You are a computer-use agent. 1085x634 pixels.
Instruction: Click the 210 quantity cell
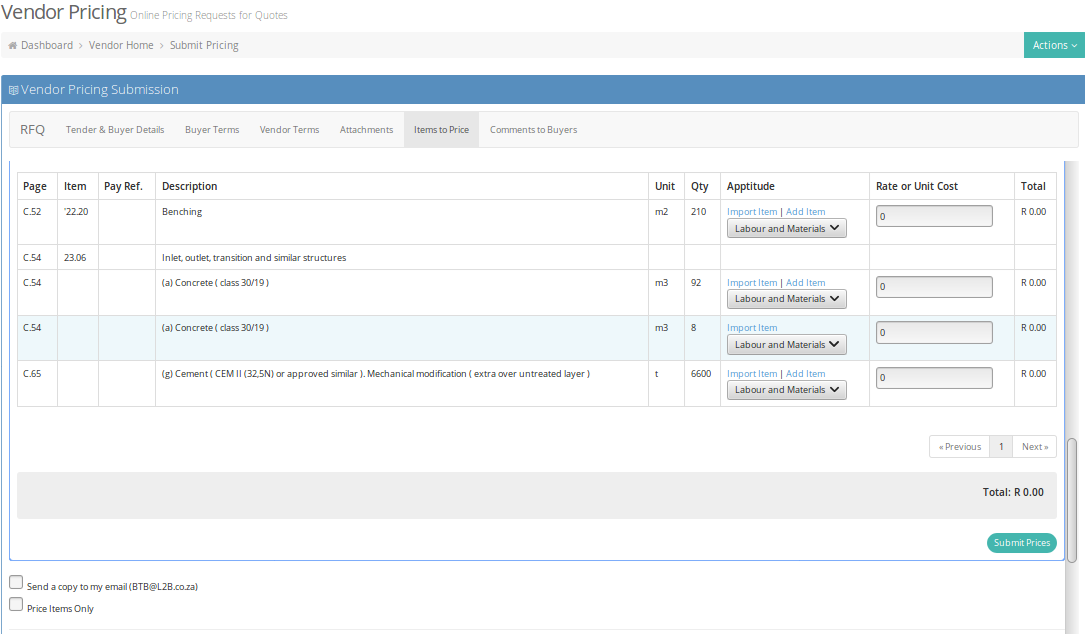pos(702,222)
